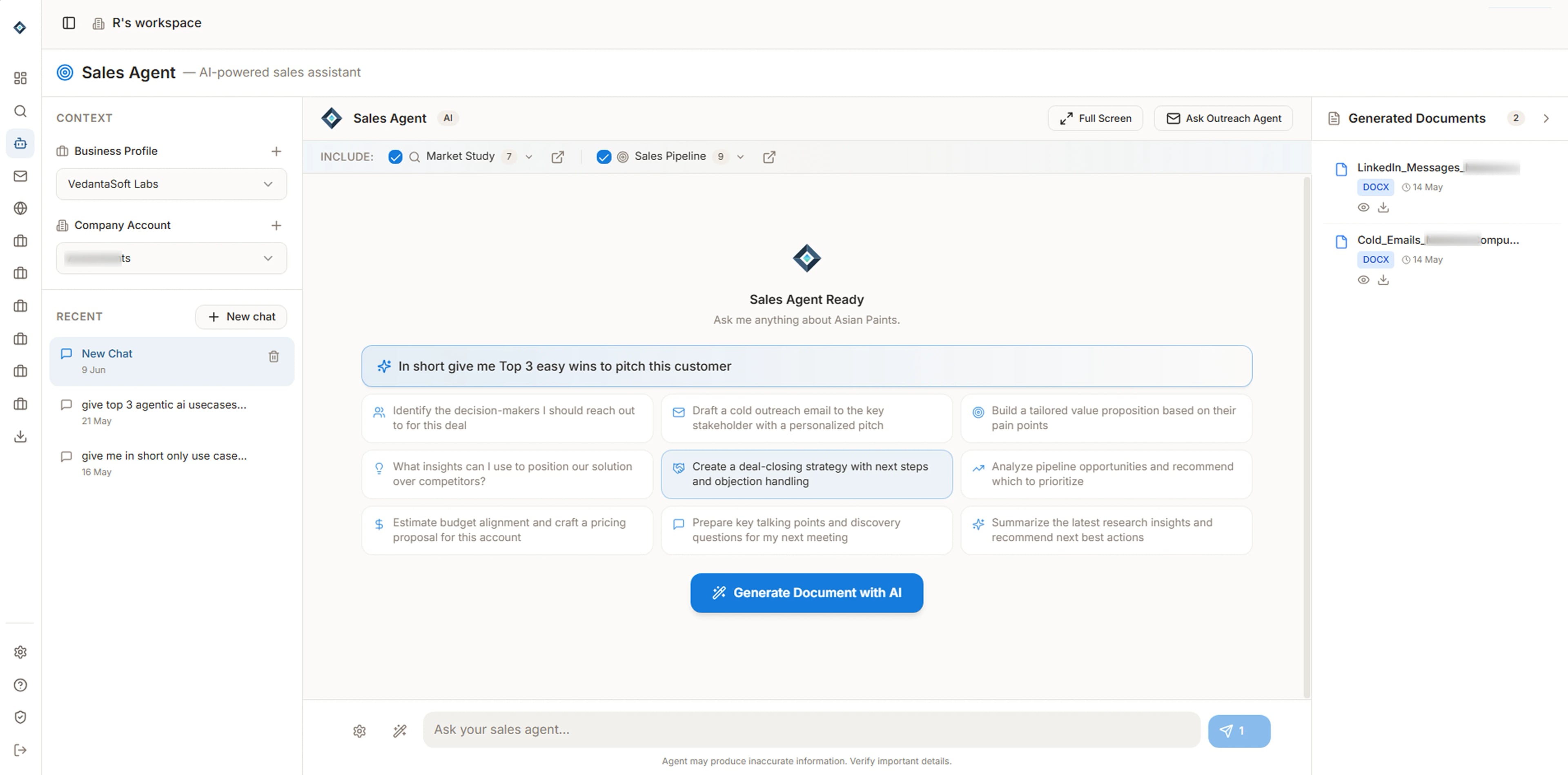Image resolution: width=1568 pixels, height=775 pixels.
Task: Click the magic wand icon beside message input
Action: point(400,730)
